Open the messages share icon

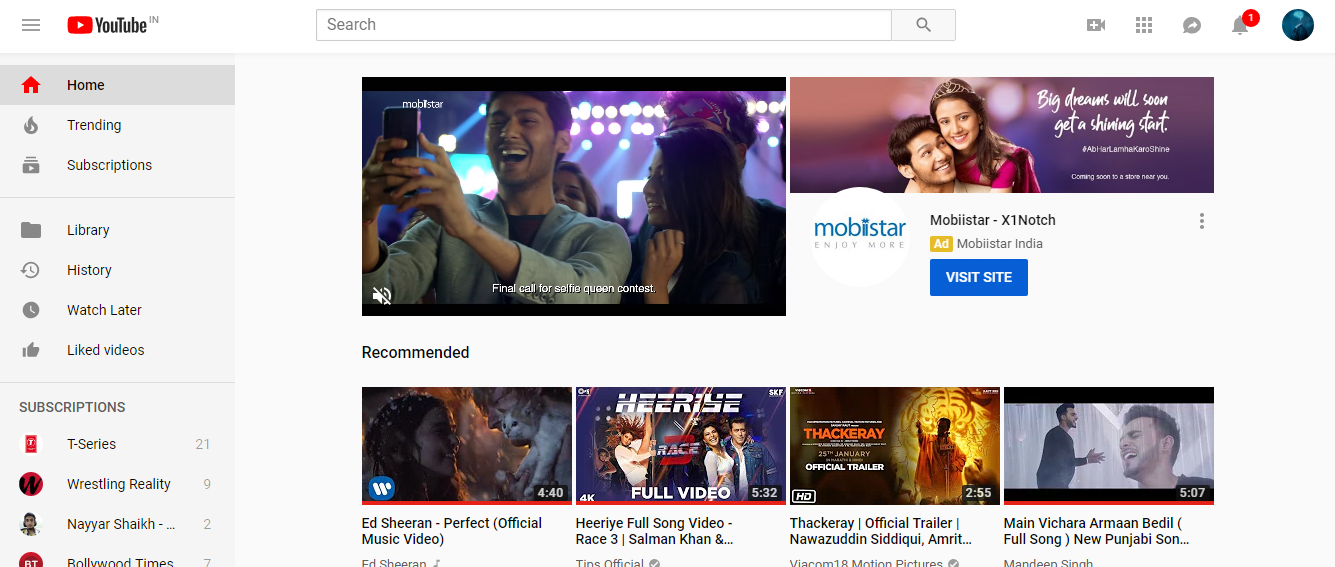[x=1192, y=25]
